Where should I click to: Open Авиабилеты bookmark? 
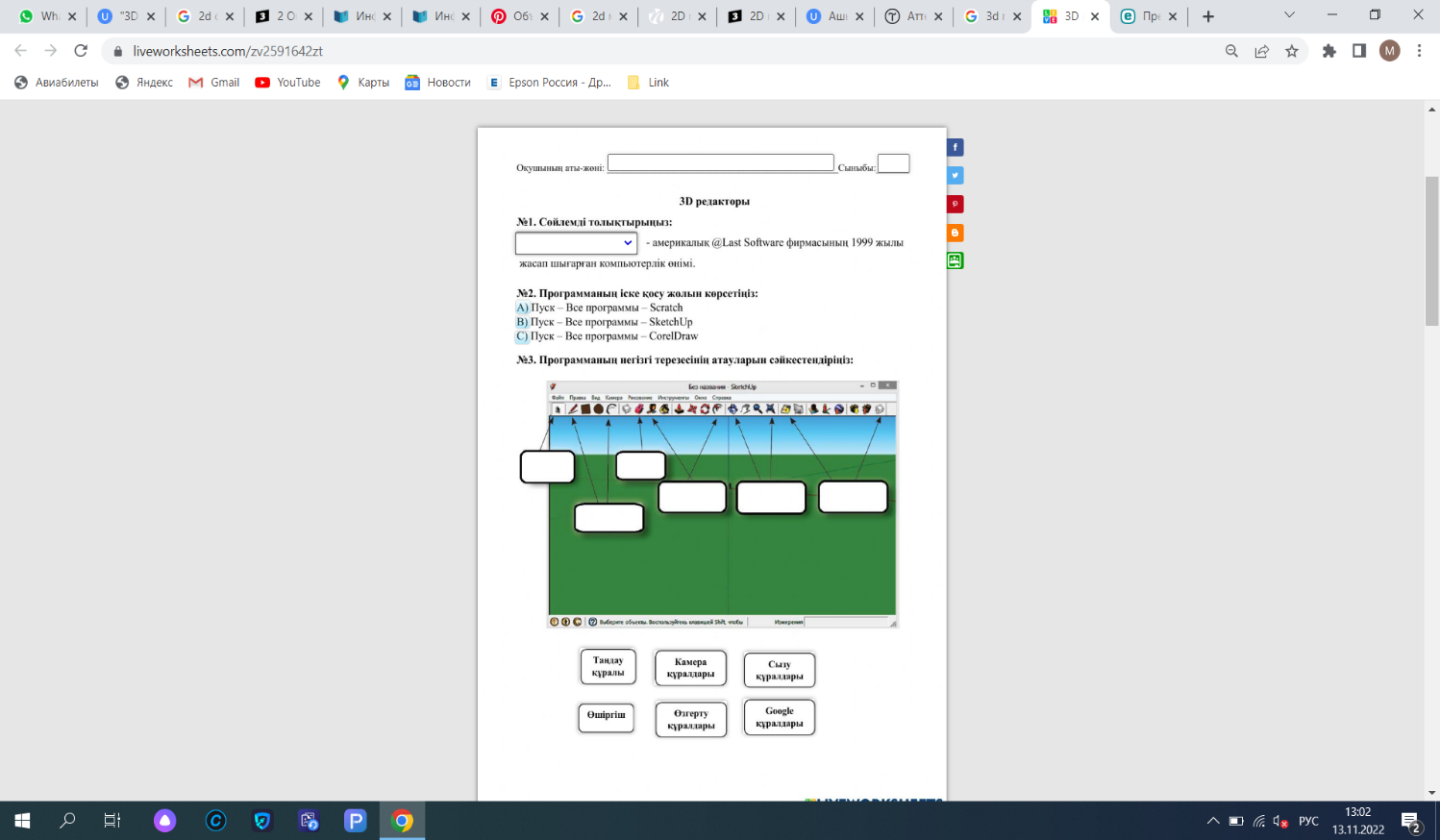point(57,83)
